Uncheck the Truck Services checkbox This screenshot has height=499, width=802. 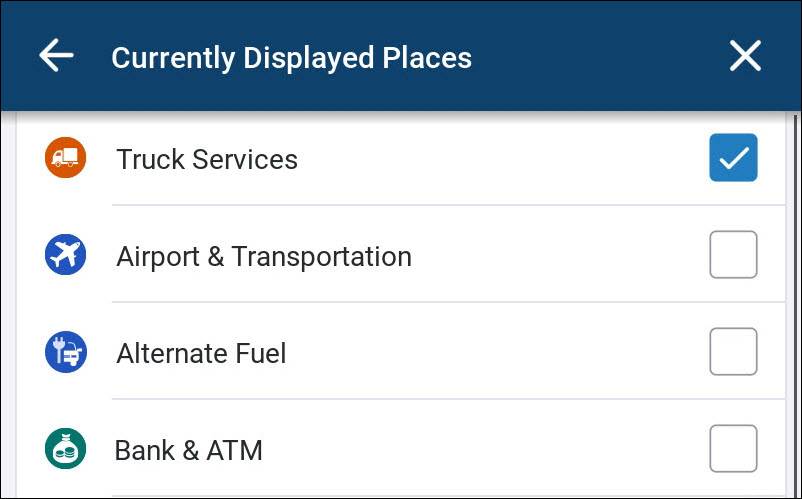coord(733,157)
